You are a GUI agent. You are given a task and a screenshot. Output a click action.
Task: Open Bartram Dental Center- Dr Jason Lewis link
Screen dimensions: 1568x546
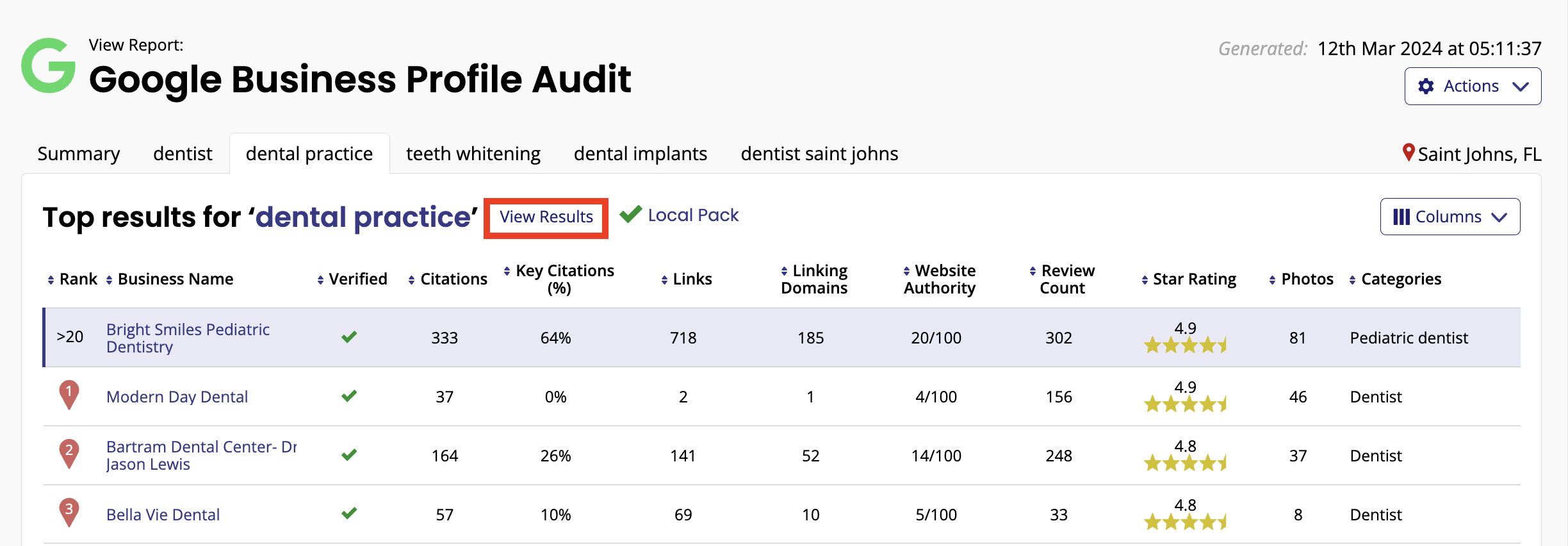201,456
